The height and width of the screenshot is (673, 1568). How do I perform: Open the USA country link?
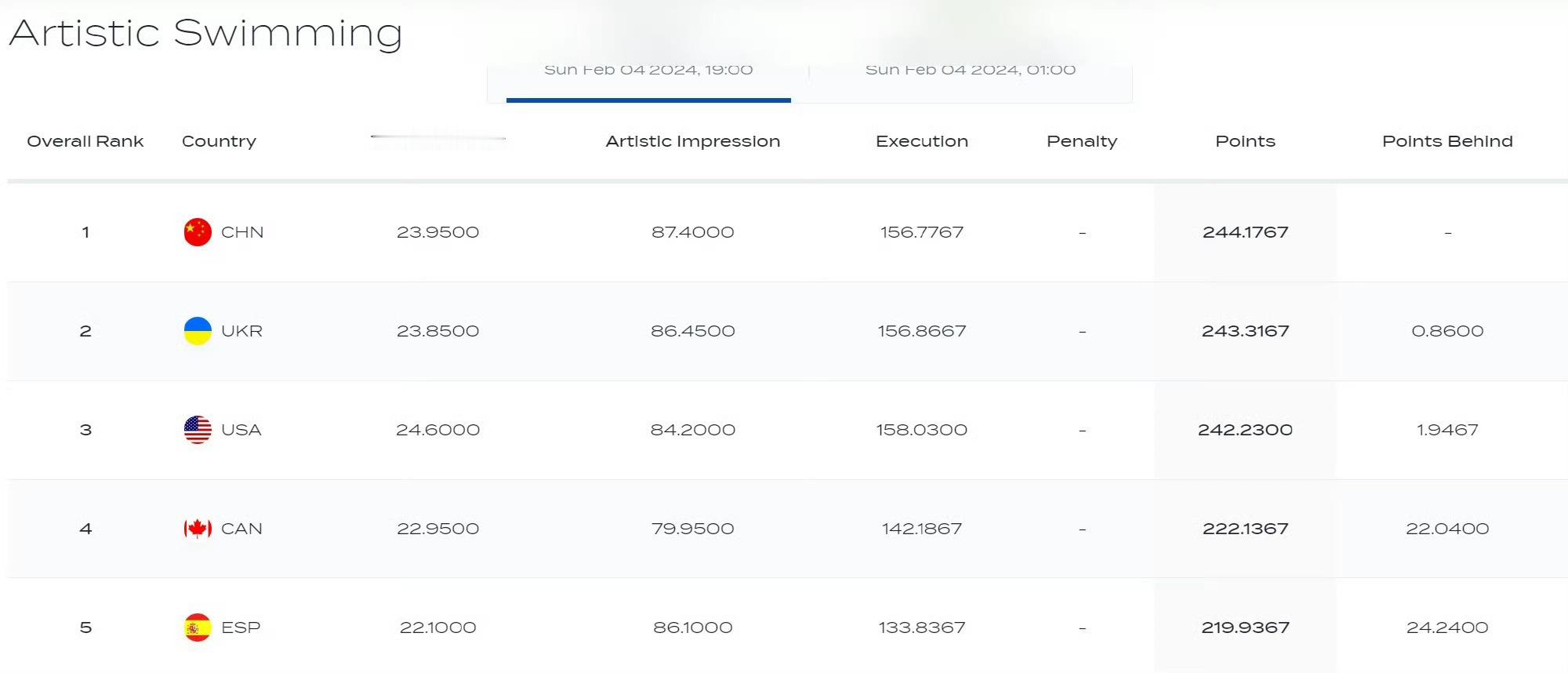241,430
